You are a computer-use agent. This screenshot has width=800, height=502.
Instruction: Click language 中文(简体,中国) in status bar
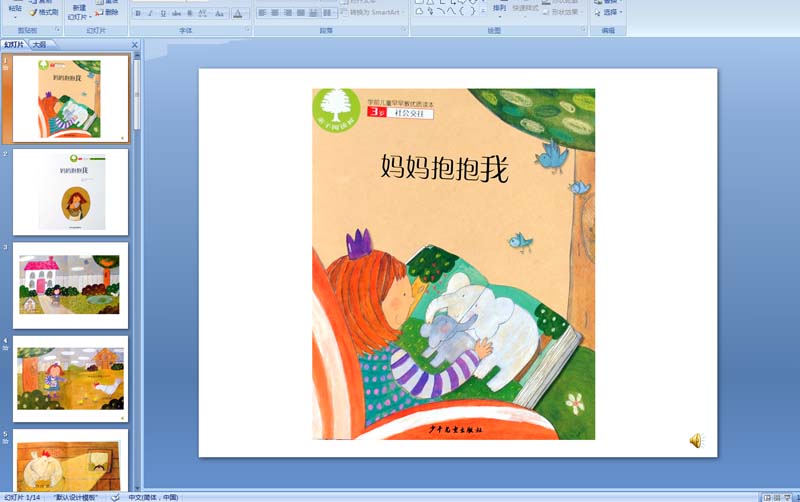coord(153,497)
